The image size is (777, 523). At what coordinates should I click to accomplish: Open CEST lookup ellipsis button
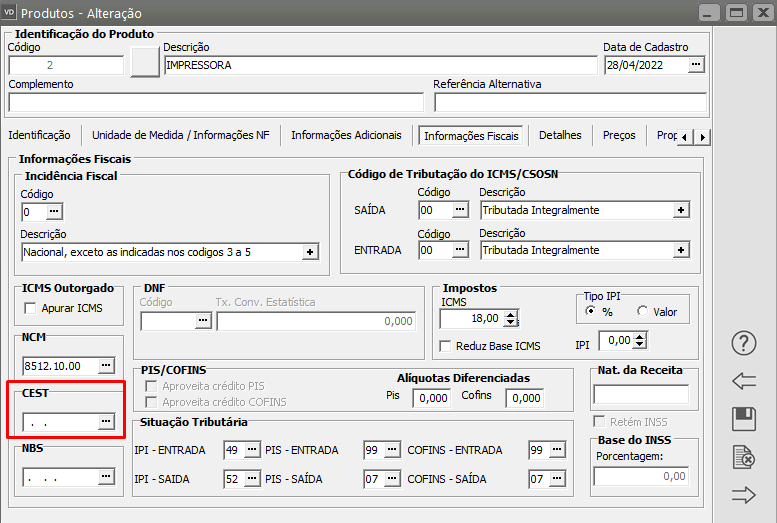click(106, 422)
